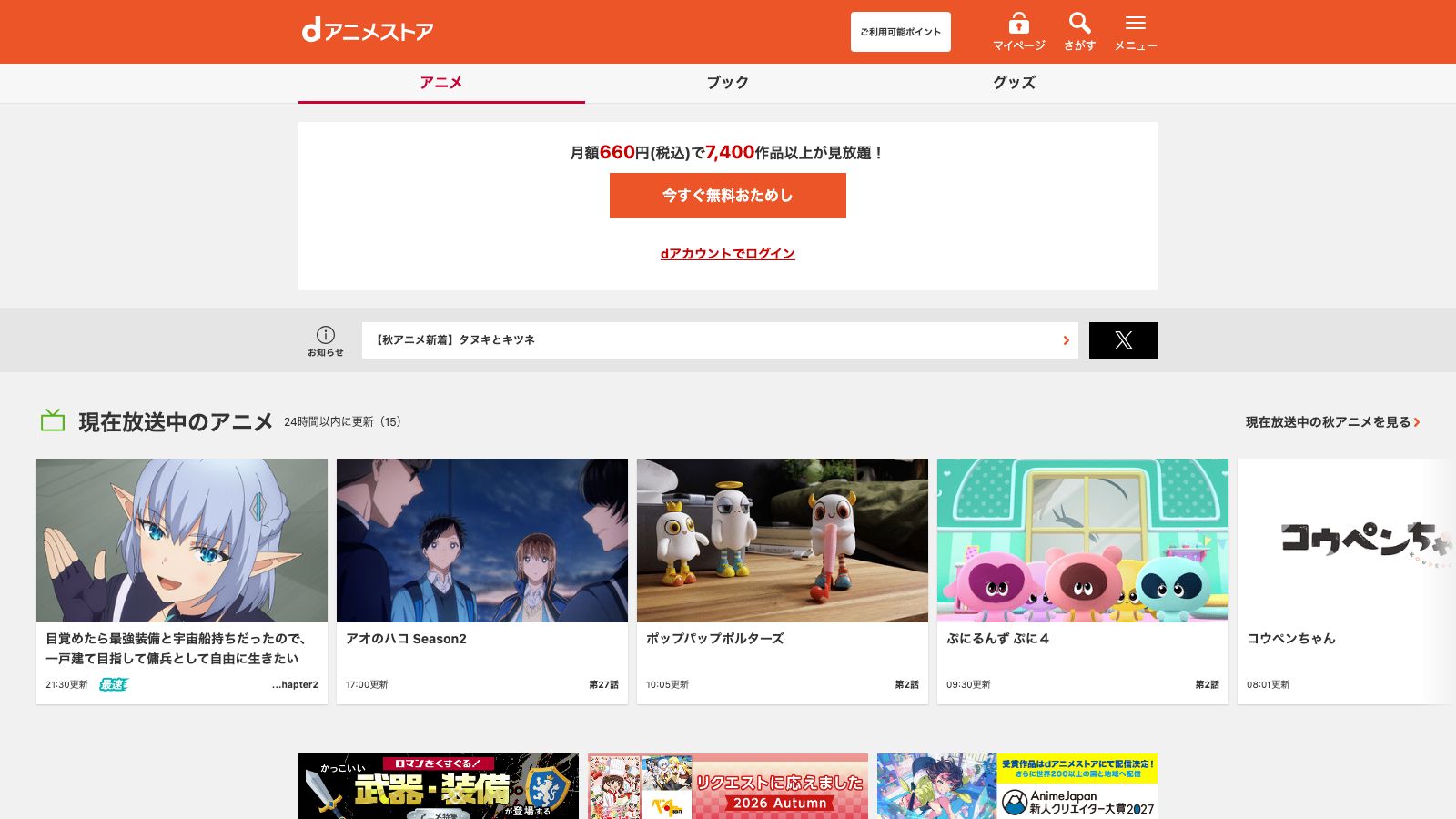This screenshot has width=1456, height=819.
Task: Switch to the アニメ tab
Action: pos(441,83)
